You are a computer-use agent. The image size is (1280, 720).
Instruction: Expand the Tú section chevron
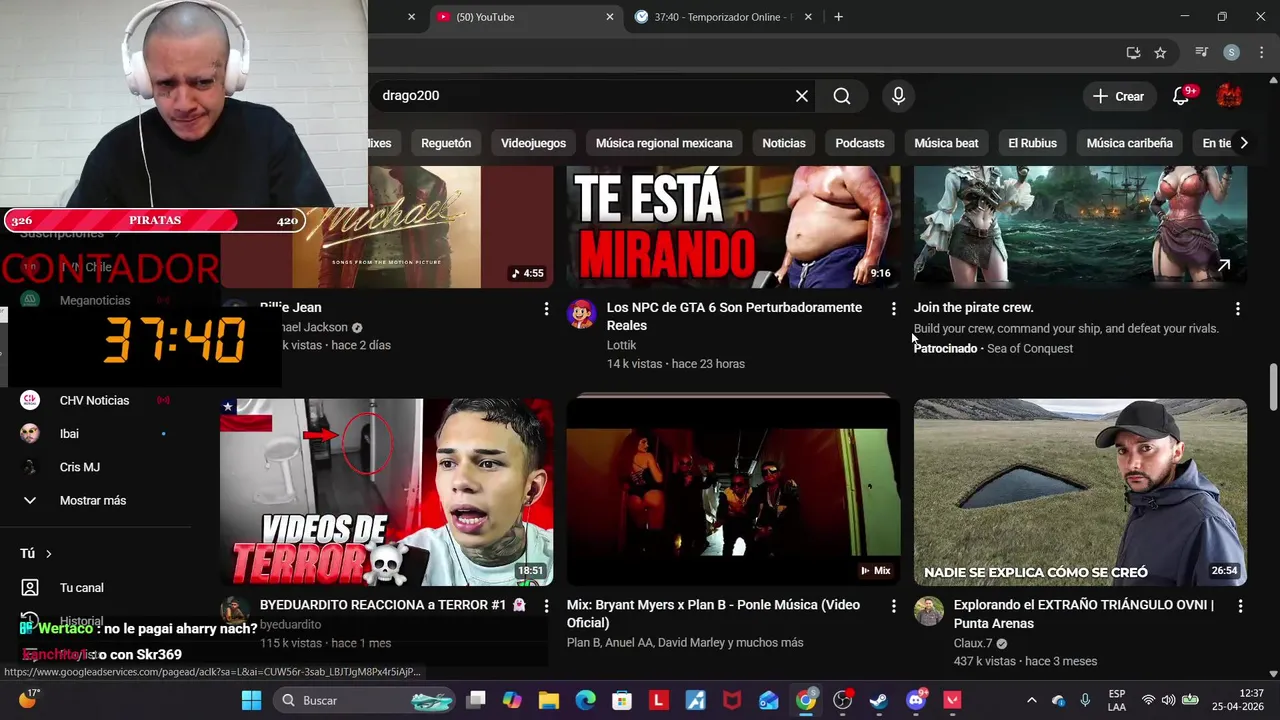(48, 554)
